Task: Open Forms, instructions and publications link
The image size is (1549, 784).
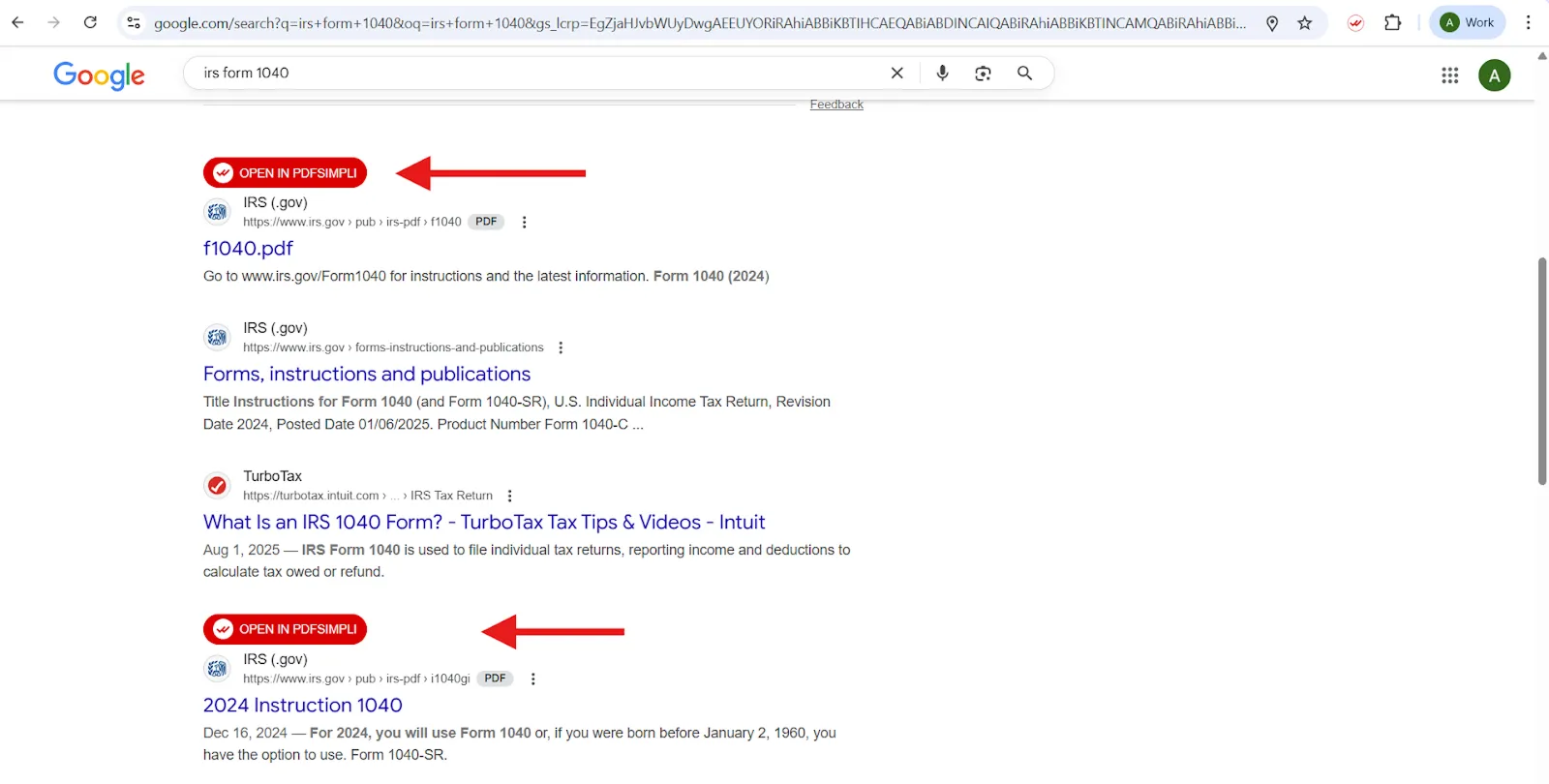Action: coord(367,375)
